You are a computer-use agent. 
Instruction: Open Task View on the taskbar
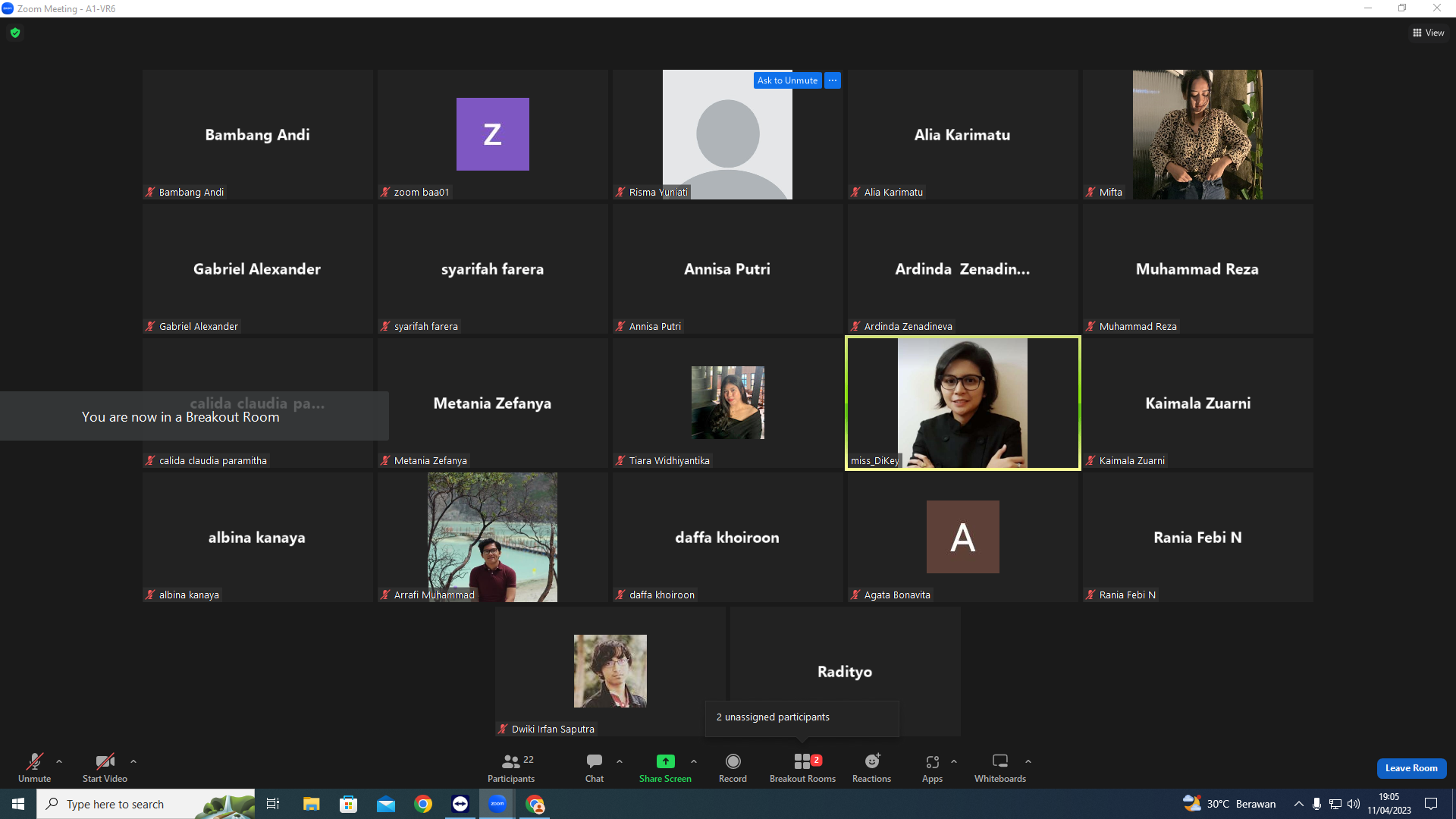point(273,804)
